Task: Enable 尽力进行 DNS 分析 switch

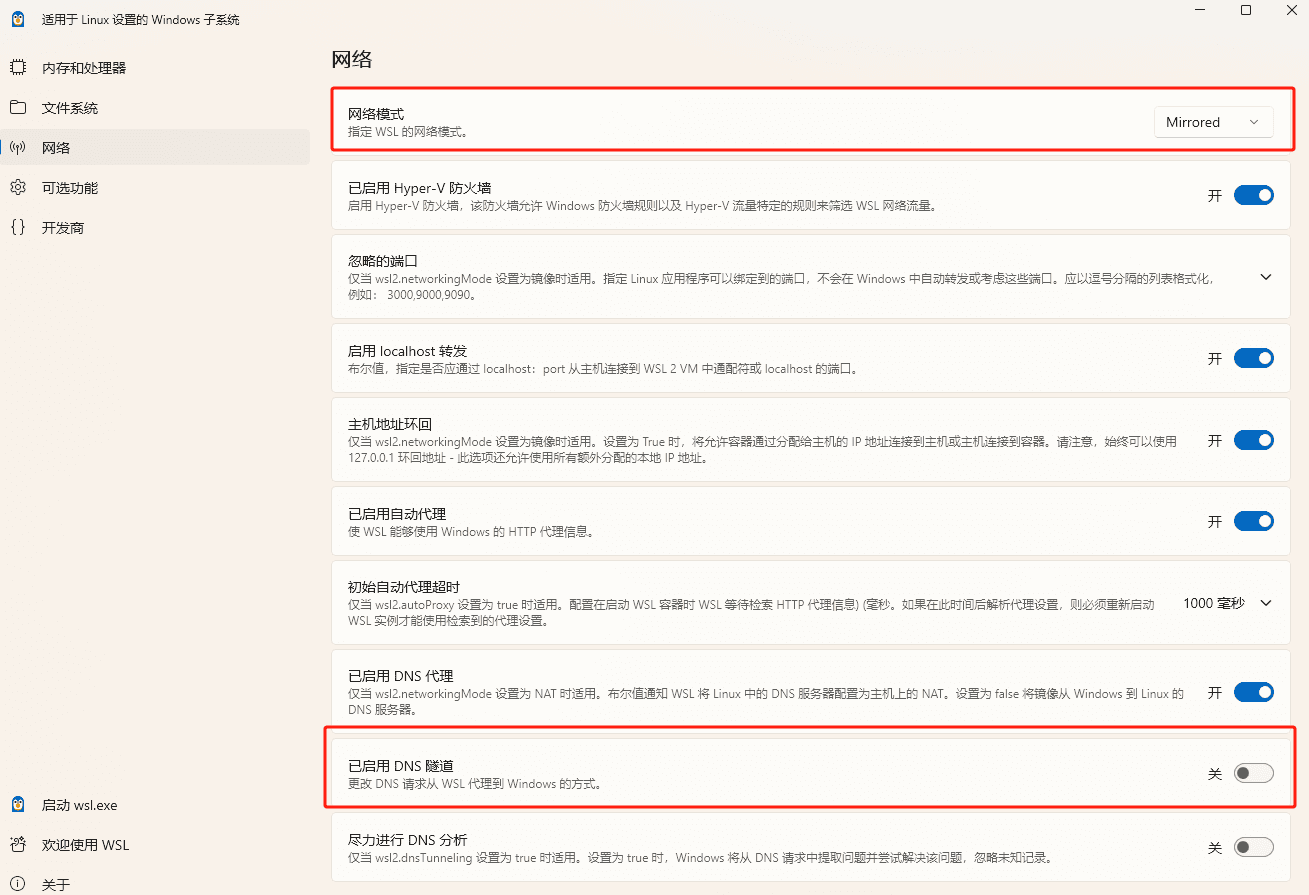Action: point(1253,847)
